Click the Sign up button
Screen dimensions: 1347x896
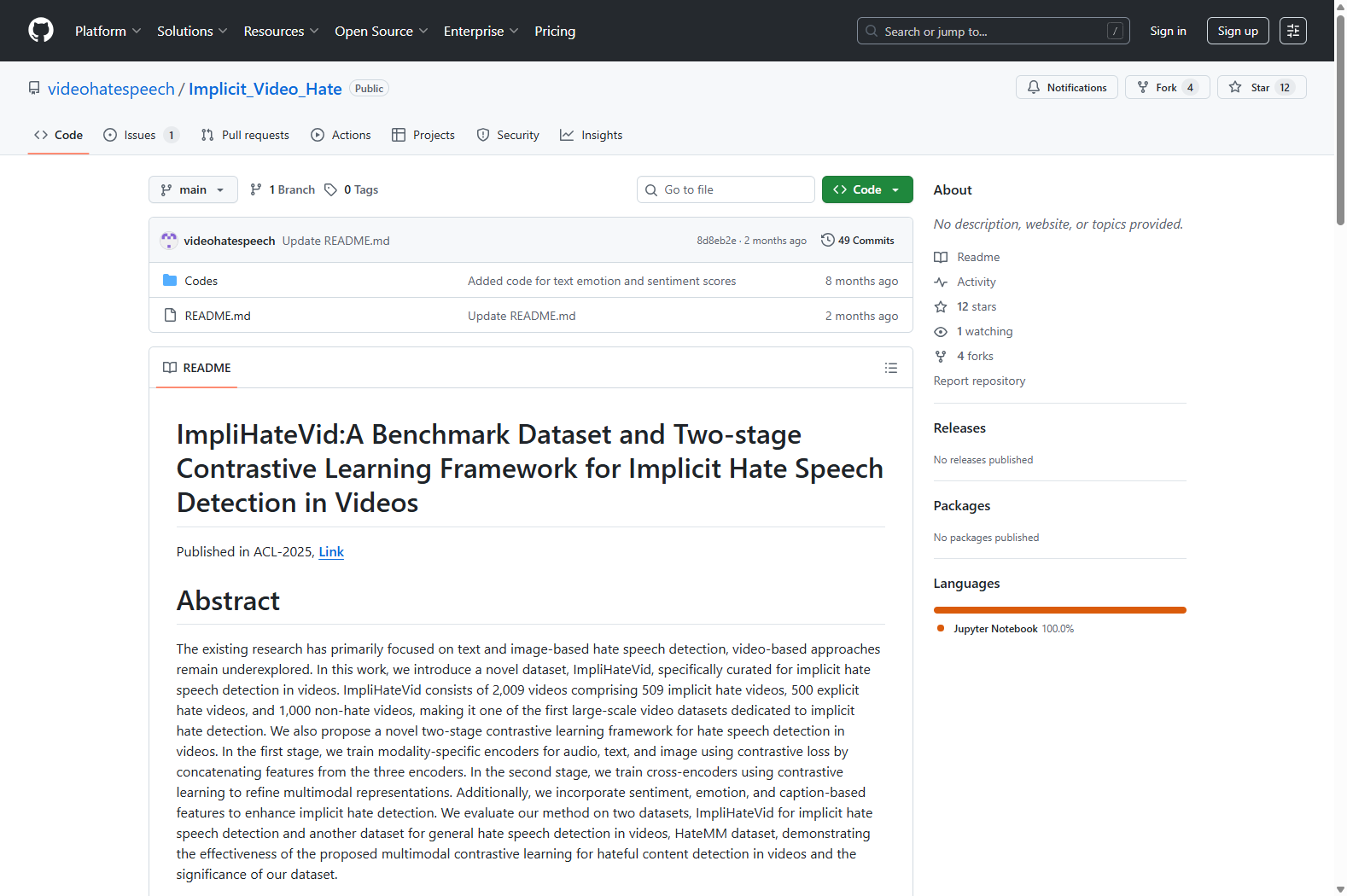click(1238, 31)
